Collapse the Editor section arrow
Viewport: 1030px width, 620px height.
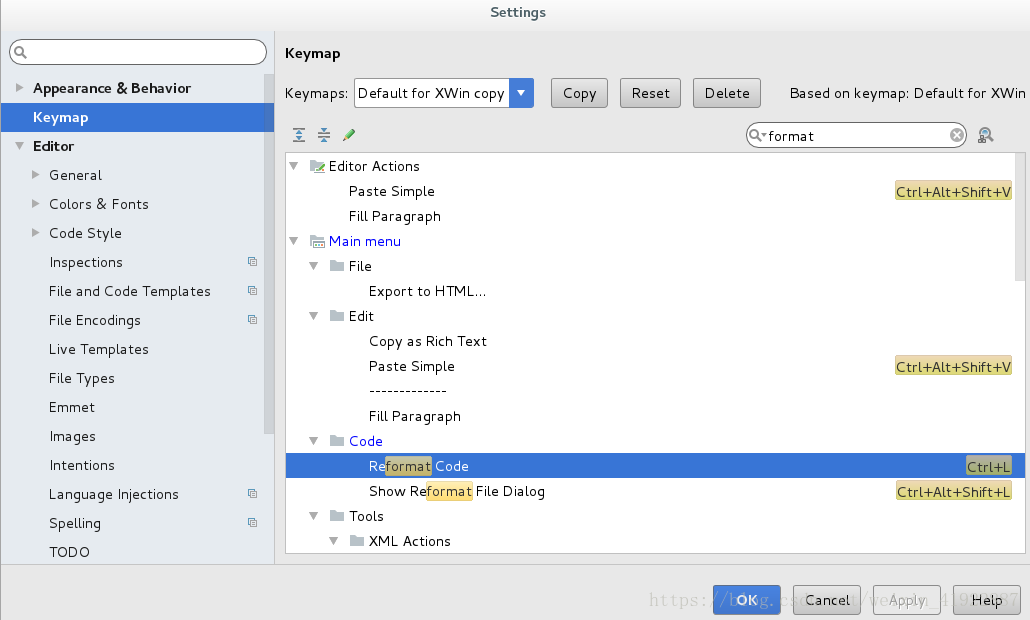pos(20,146)
